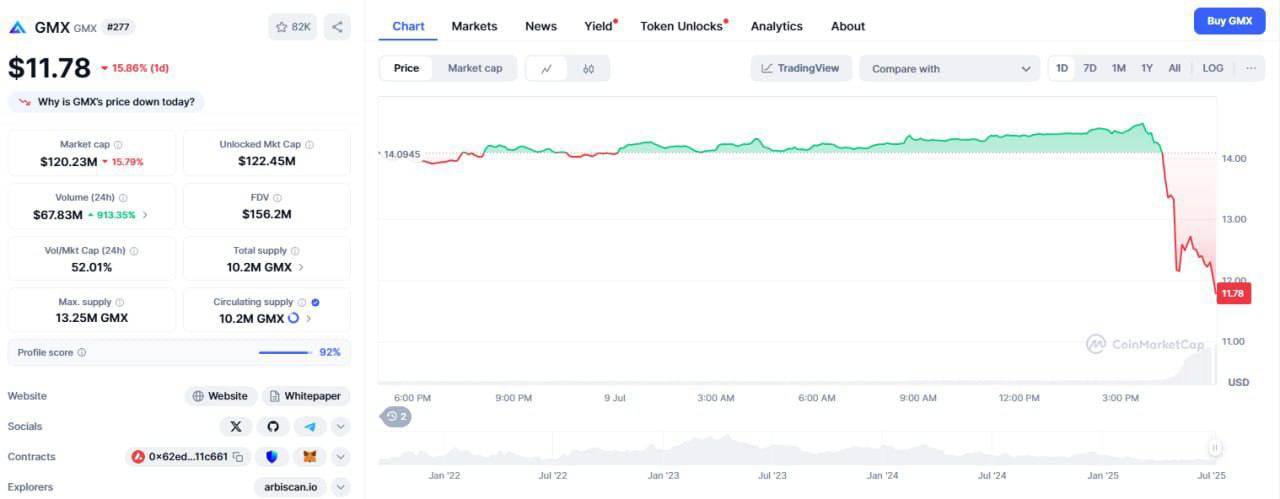1280x499 pixels.
Task: Open the Compare with dropdown
Action: tap(949, 68)
